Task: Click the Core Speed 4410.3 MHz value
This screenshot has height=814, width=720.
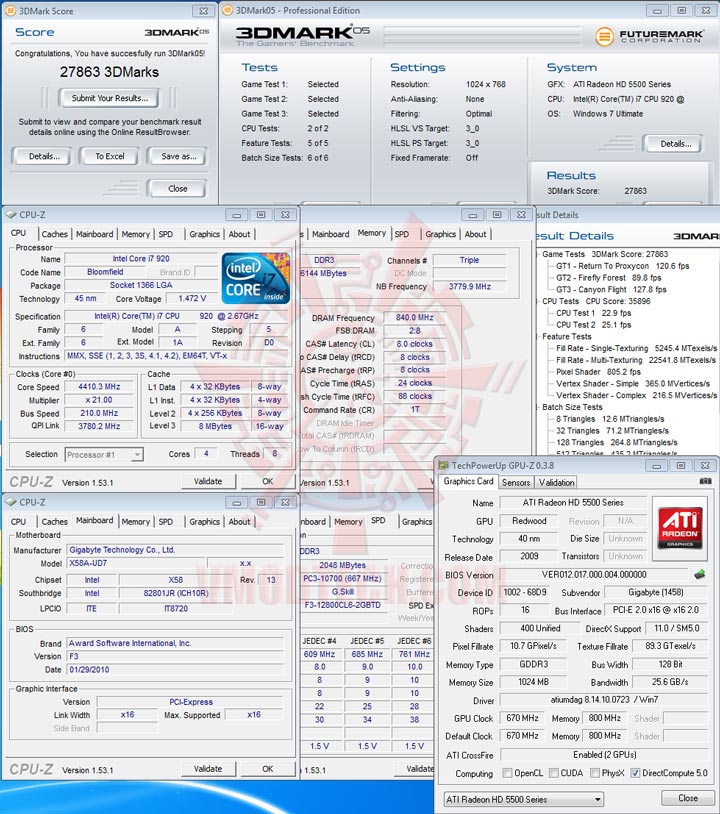Action: (x=99, y=387)
